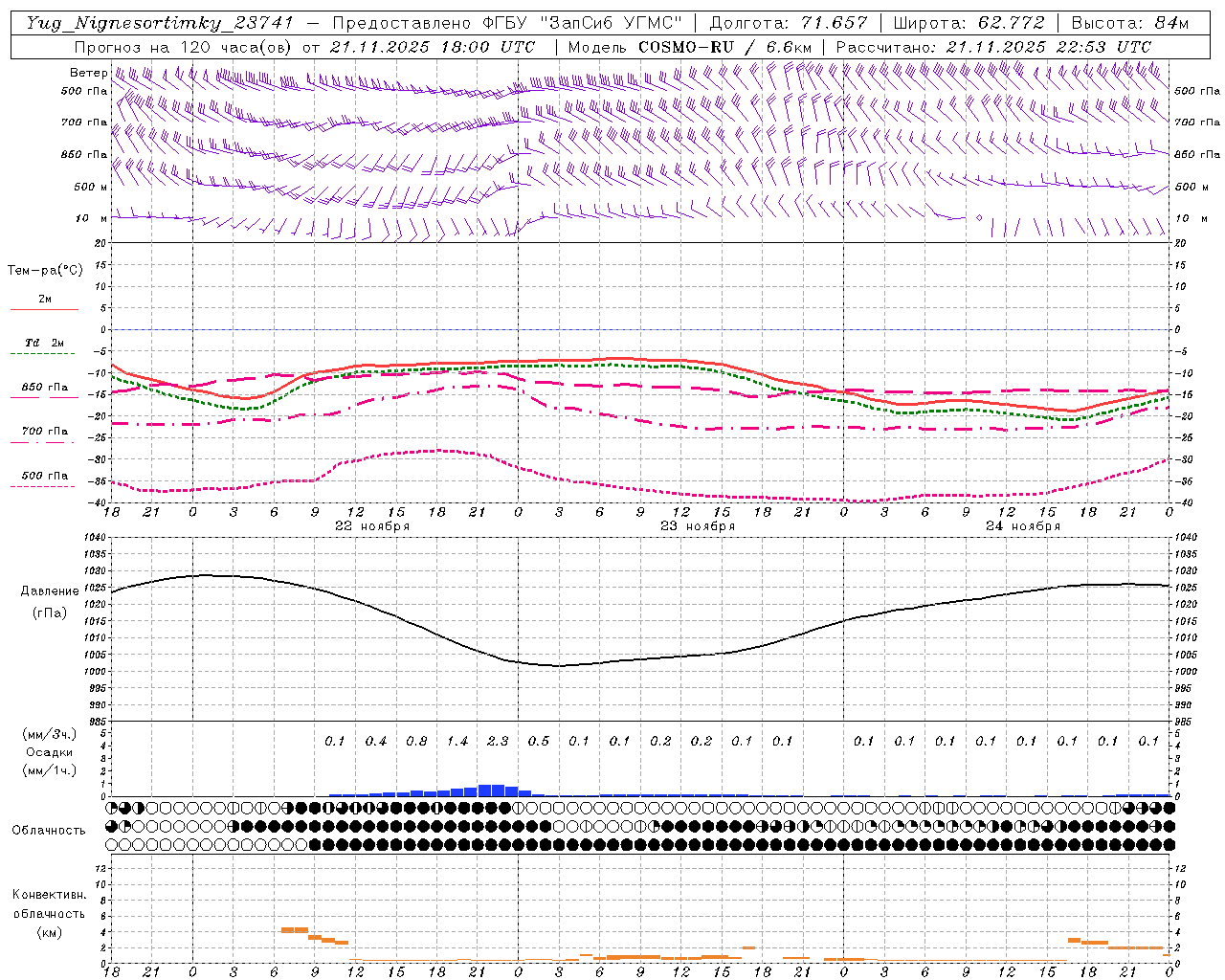Click the (мм/1ч.) precipitation unit label
The height and width of the screenshot is (980, 1225).
tap(50, 771)
